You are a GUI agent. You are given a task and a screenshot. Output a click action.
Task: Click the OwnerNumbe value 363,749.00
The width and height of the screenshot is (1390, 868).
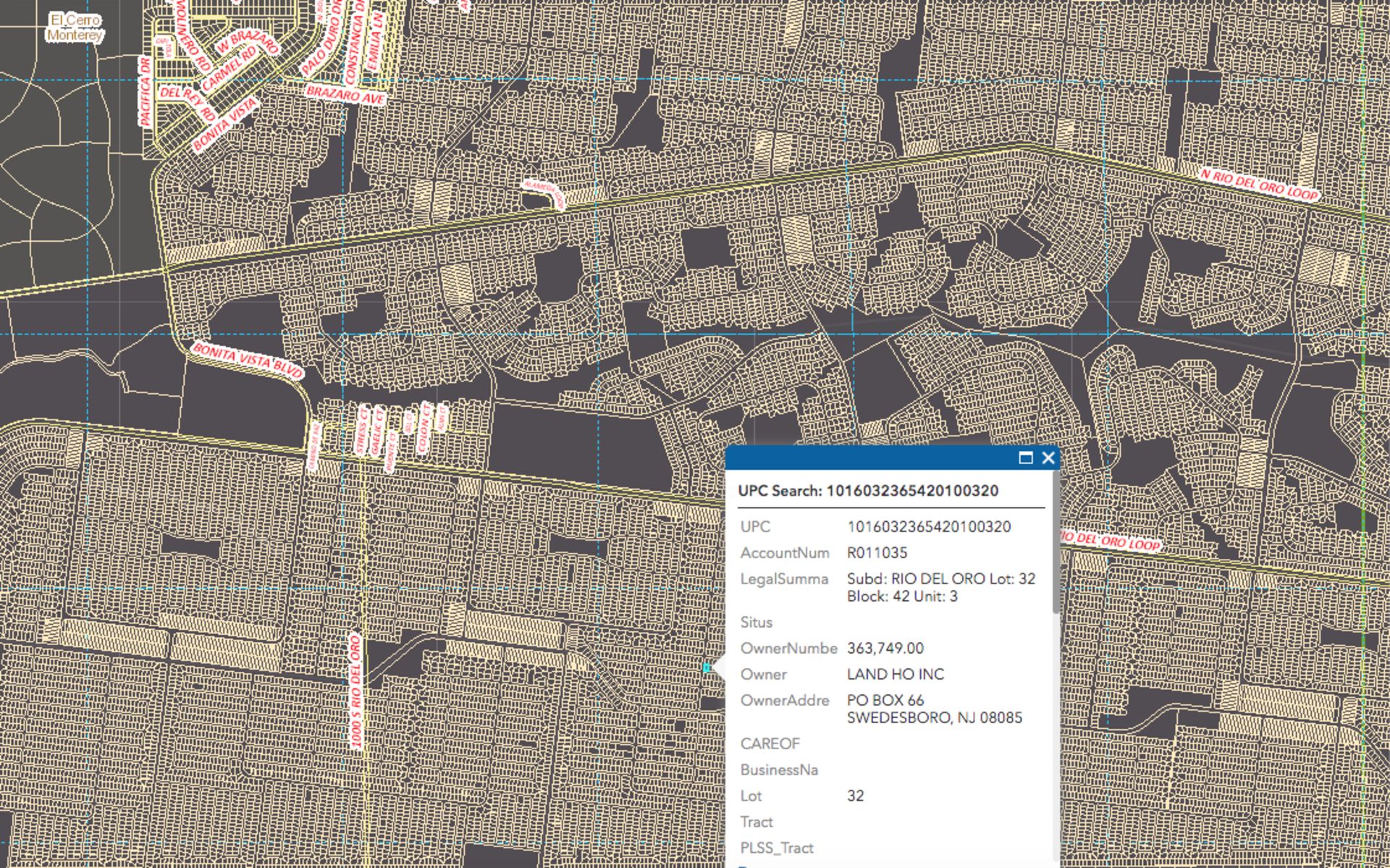[885, 649]
